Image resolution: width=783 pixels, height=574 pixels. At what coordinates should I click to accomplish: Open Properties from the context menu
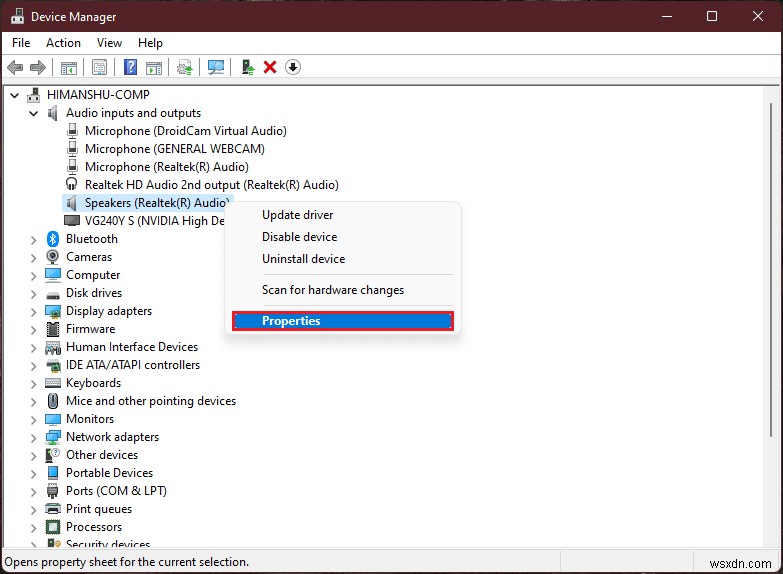[x=343, y=321]
